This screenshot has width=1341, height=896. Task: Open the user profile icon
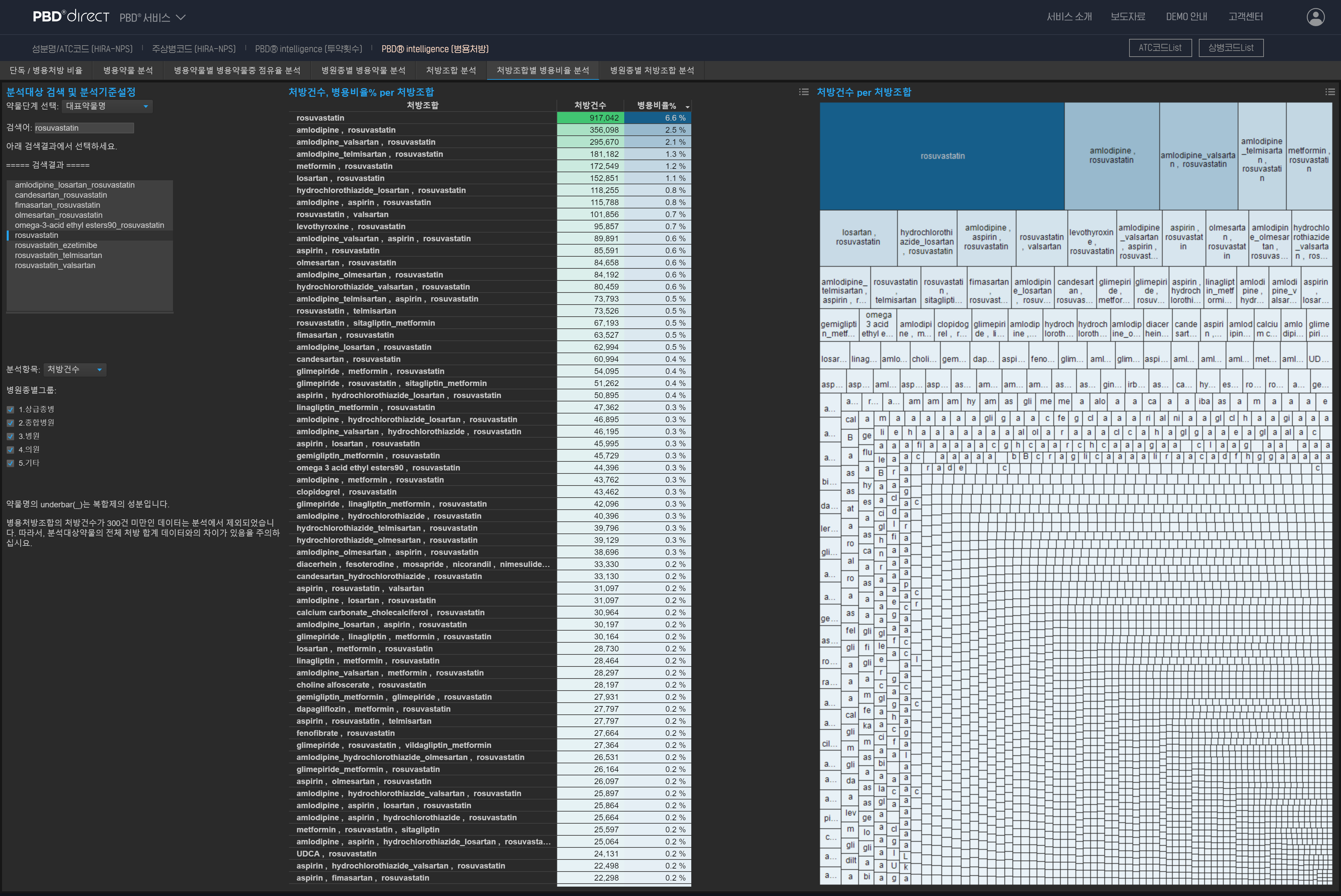[1315, 17]
